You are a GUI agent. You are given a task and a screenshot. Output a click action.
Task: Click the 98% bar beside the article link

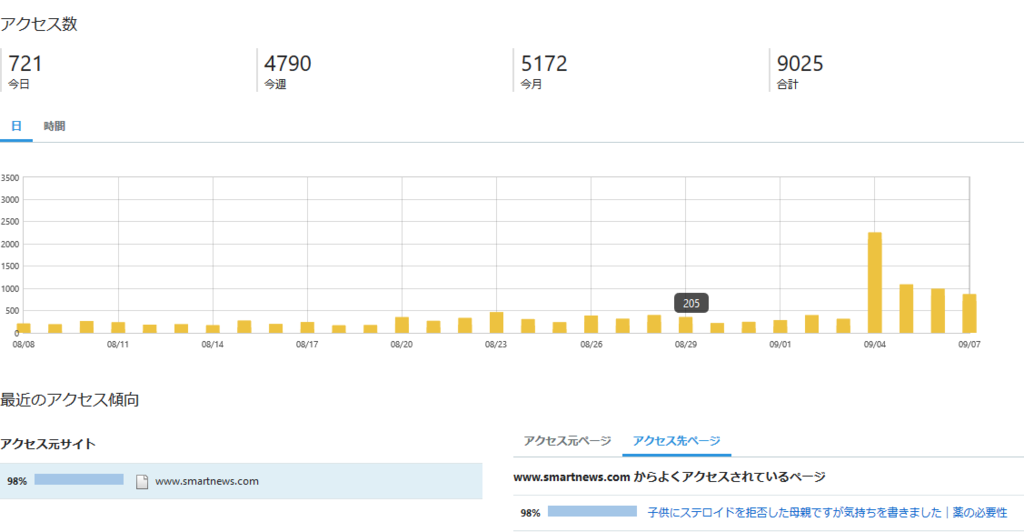point(592,511)
